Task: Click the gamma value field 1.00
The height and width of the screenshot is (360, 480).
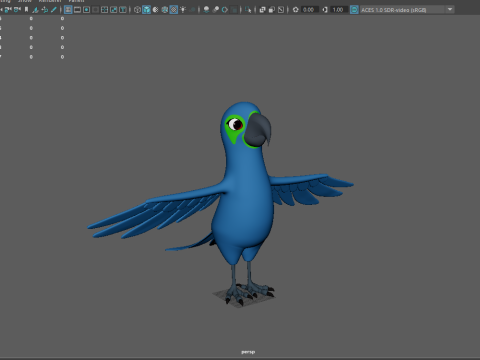Action: (x=338, y=10)
